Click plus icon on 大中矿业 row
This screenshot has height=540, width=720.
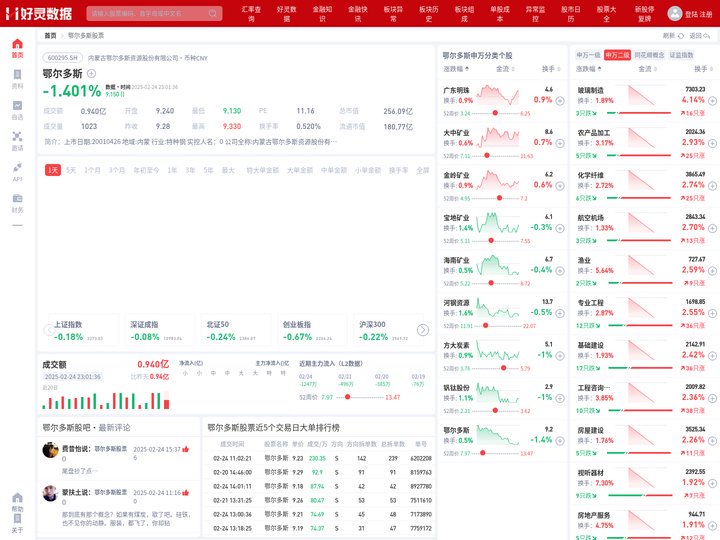(x=560, y=143)
